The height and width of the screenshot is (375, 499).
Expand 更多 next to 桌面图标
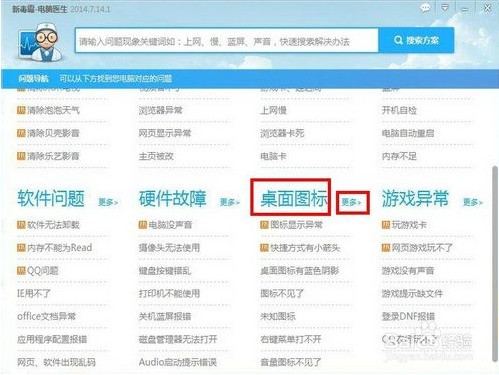click(351, 202)
